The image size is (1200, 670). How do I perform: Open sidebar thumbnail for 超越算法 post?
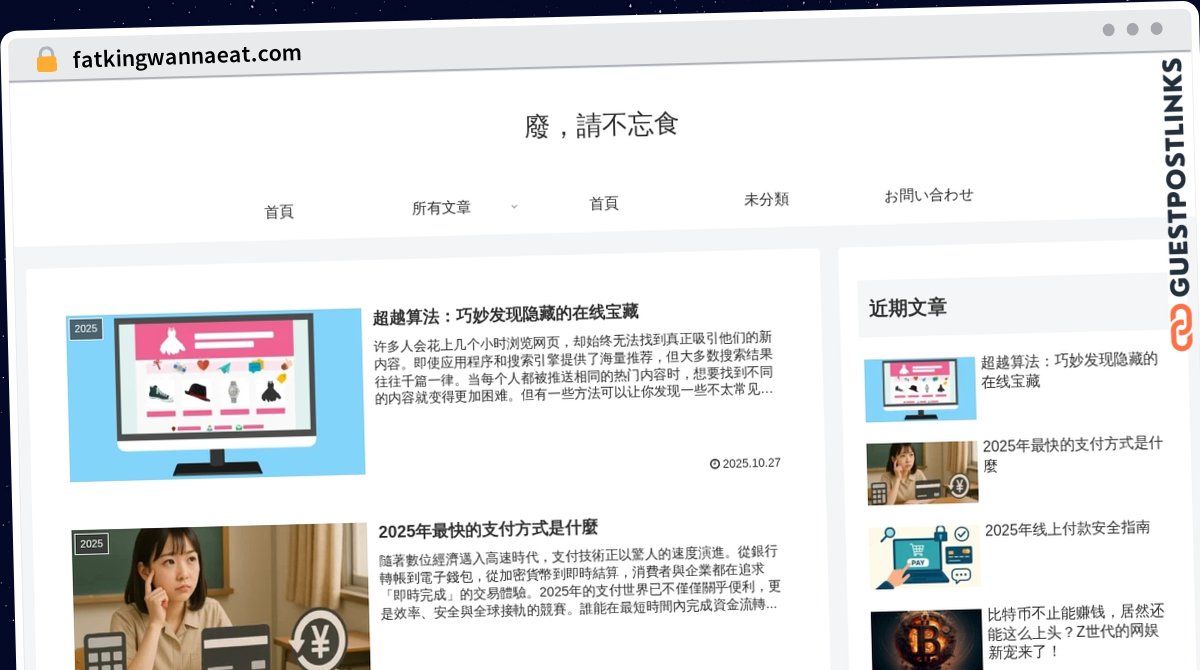coord(920,390)
